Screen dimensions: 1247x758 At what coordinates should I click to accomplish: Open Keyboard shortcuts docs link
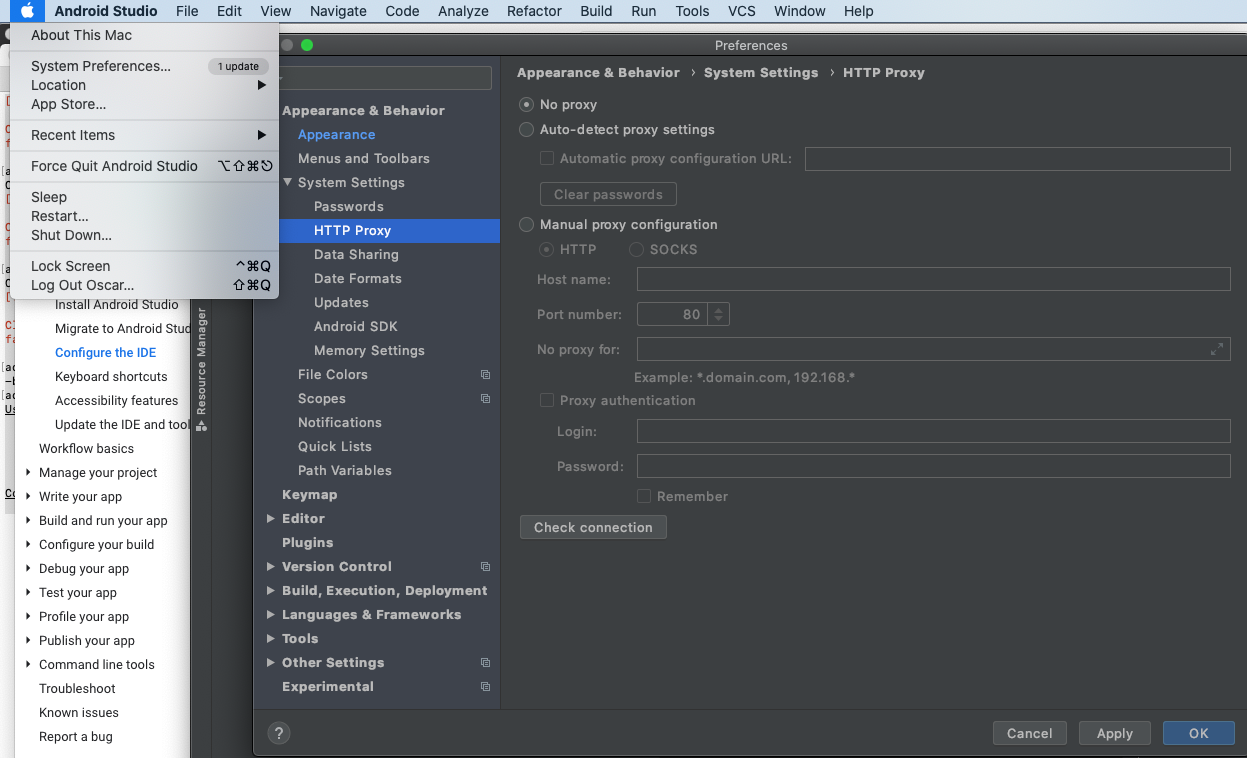click(111, 377)
